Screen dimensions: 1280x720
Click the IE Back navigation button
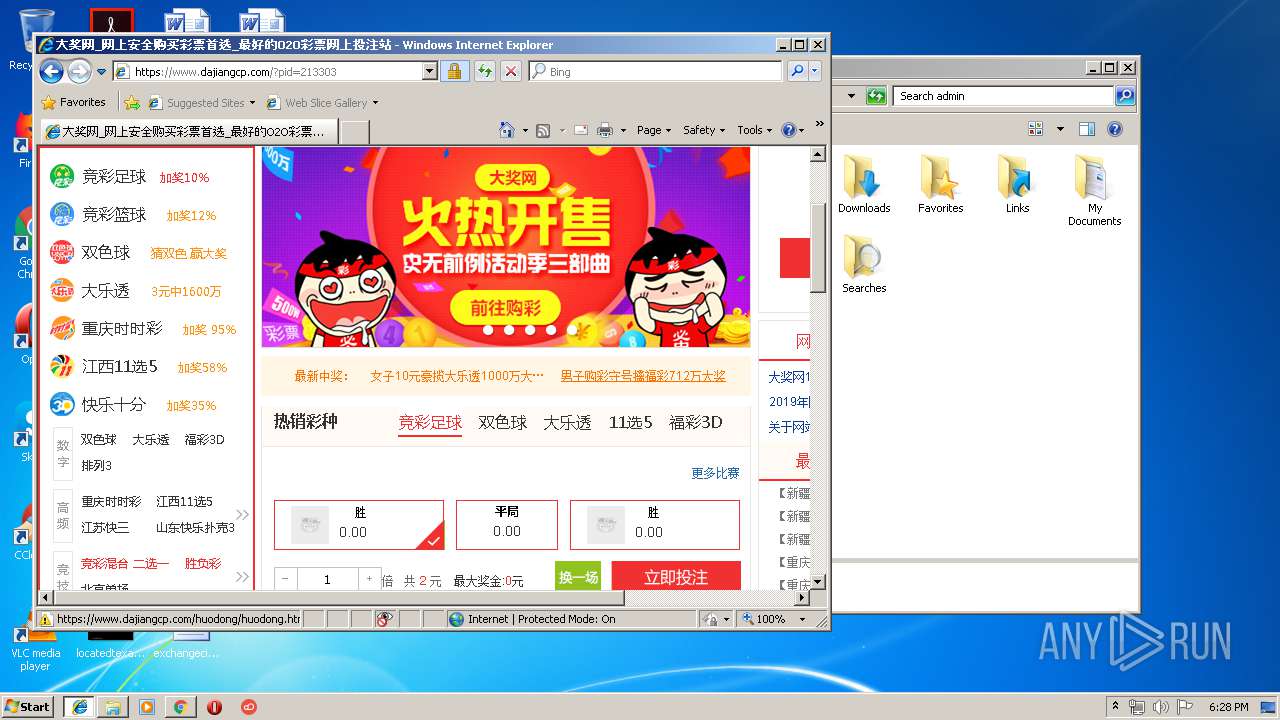(x=52, y=71)
